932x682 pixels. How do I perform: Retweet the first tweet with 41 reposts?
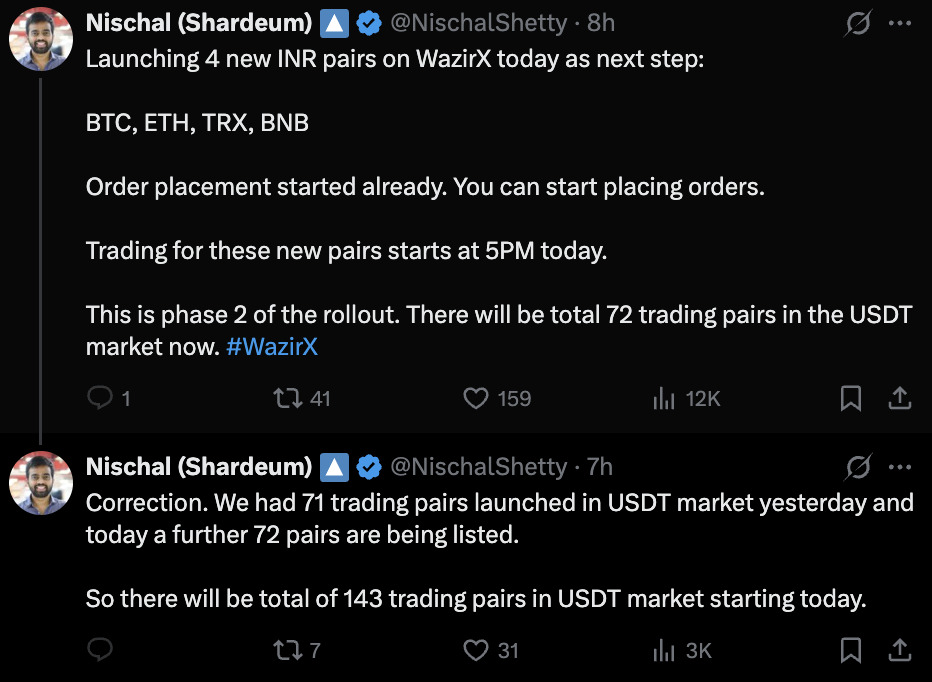(288, 399)
